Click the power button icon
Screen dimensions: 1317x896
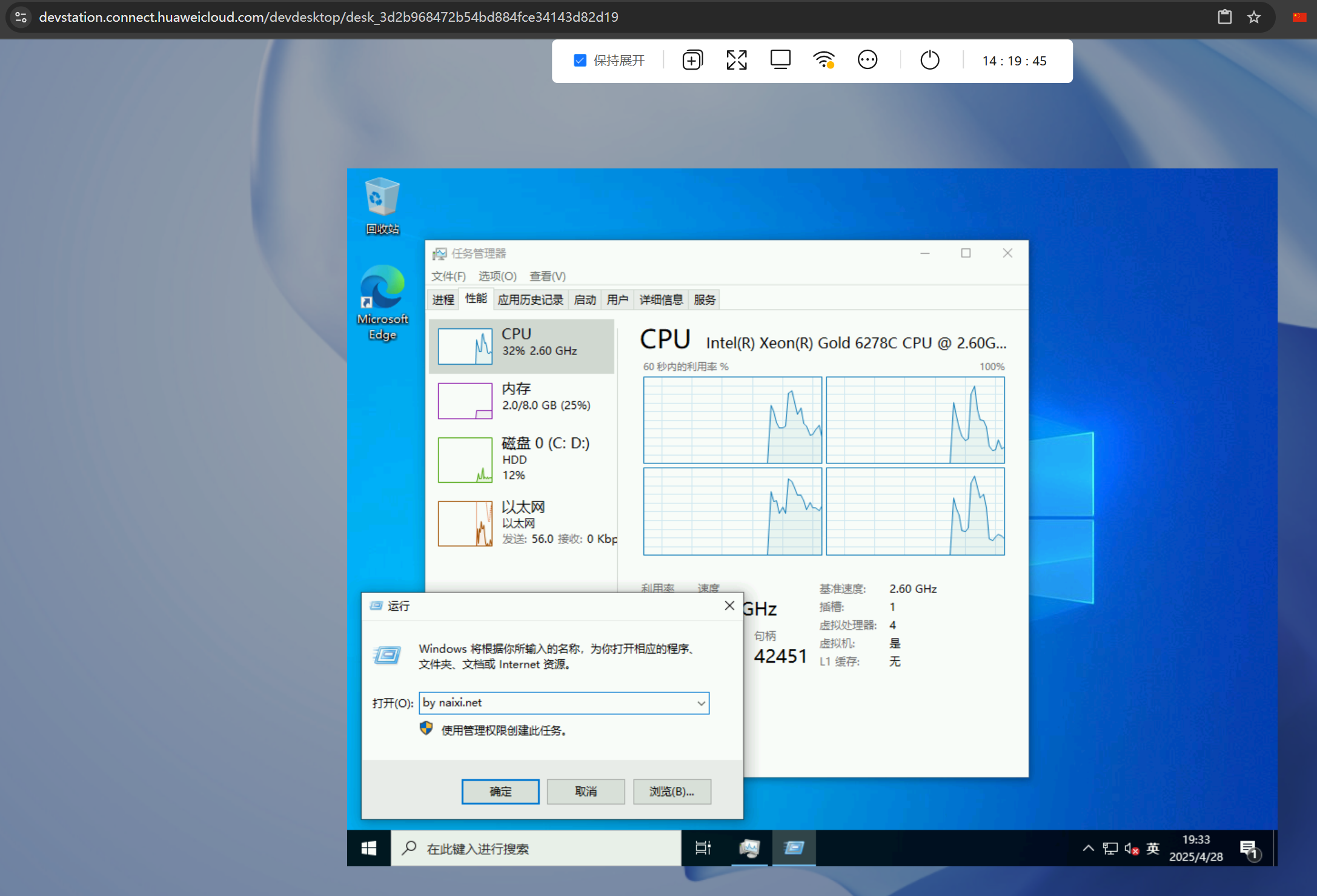tap(929, 60)
